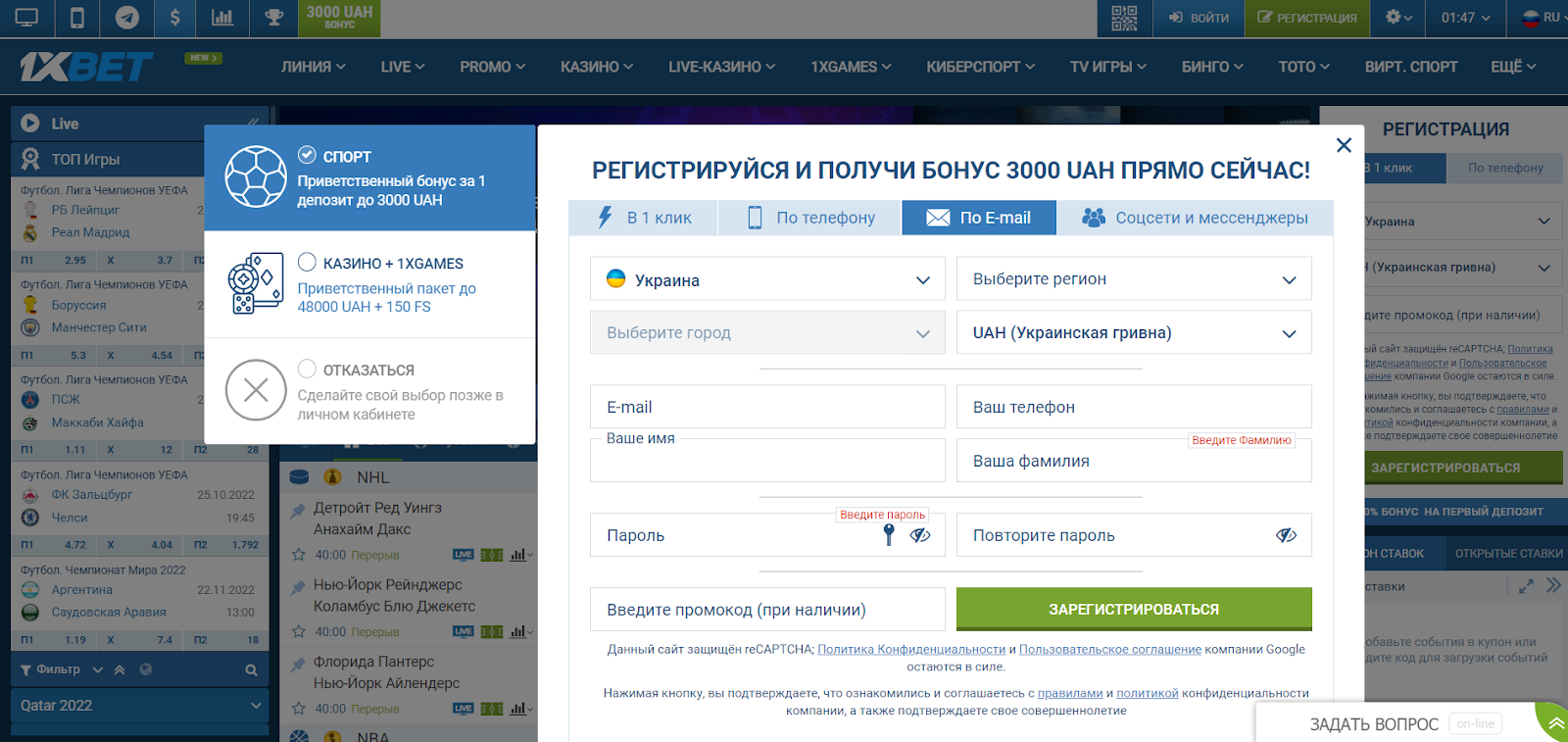
Task: Click the РЕГИСТРАЦИЯ button in top bar
Action: 1307,18
